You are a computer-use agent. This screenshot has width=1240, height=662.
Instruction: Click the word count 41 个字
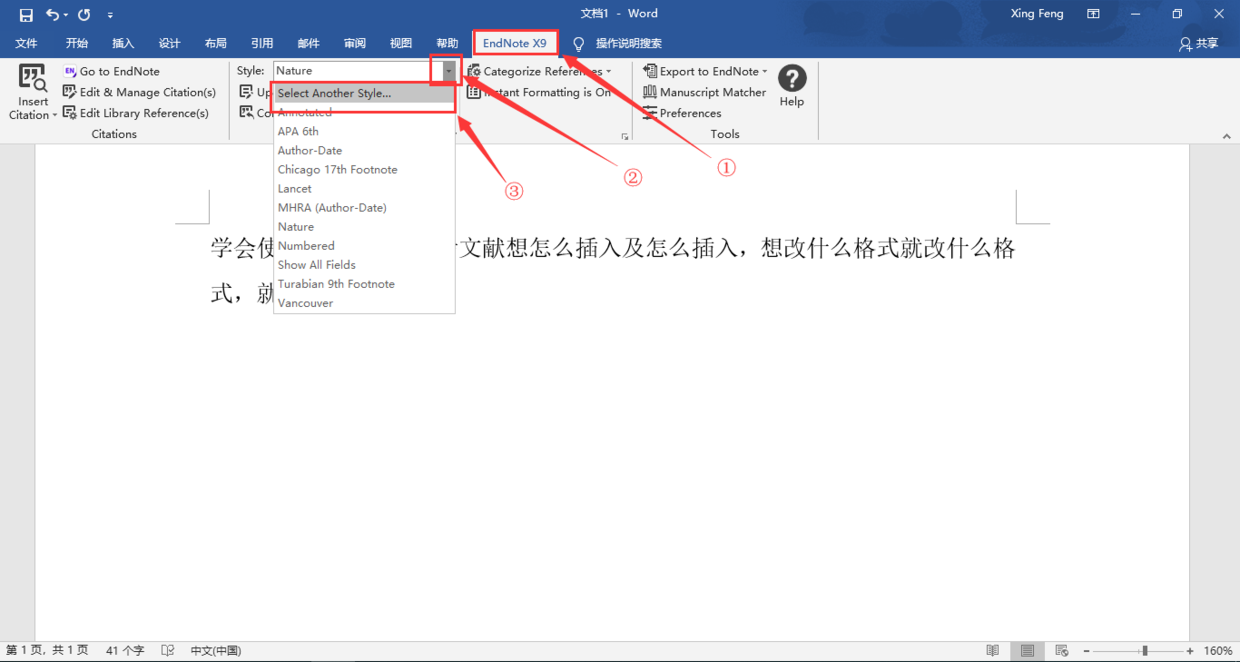tap(125, 650)
